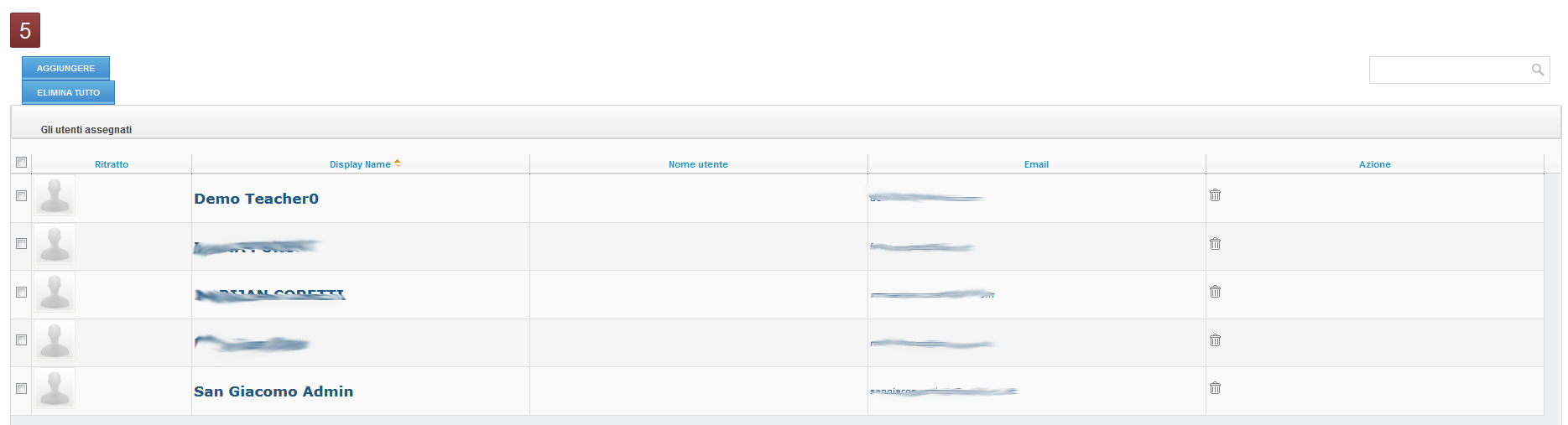Delete Demo Teacher0 with trash icon
The height and width of the screenshot is (425, 1568).
point(1215,195)
